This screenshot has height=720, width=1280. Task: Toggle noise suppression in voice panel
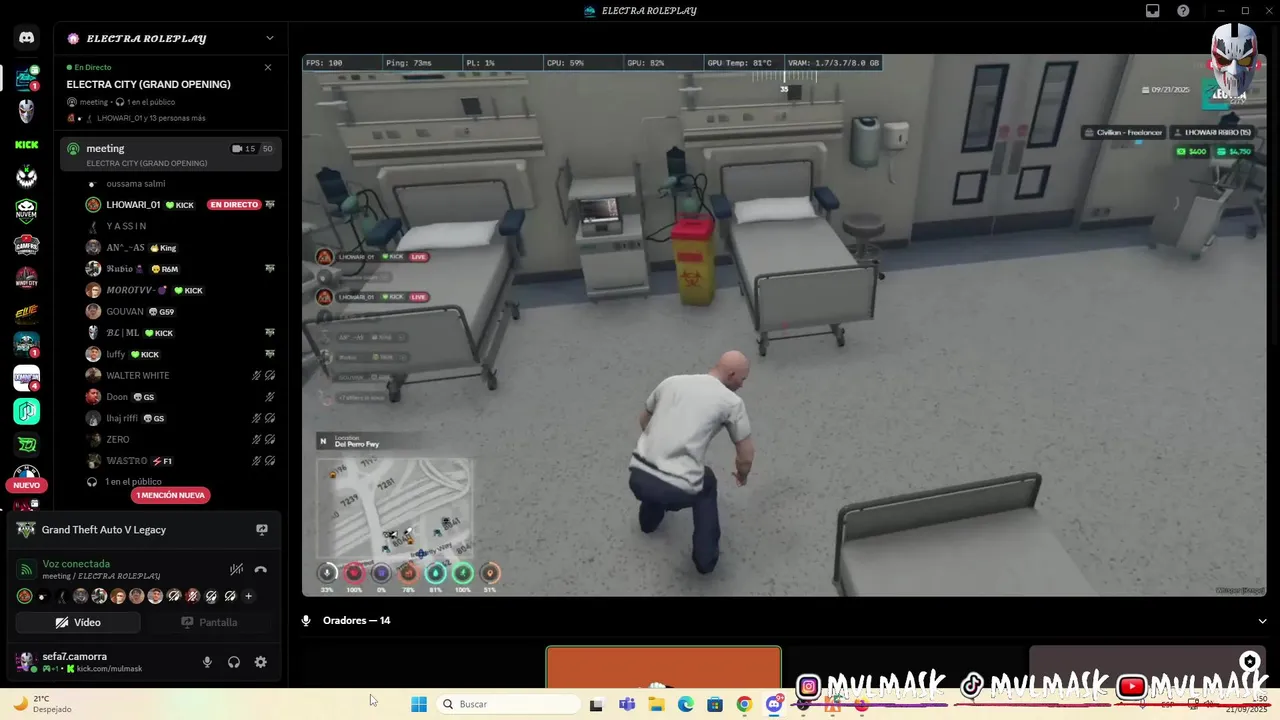tap(236, 569)
